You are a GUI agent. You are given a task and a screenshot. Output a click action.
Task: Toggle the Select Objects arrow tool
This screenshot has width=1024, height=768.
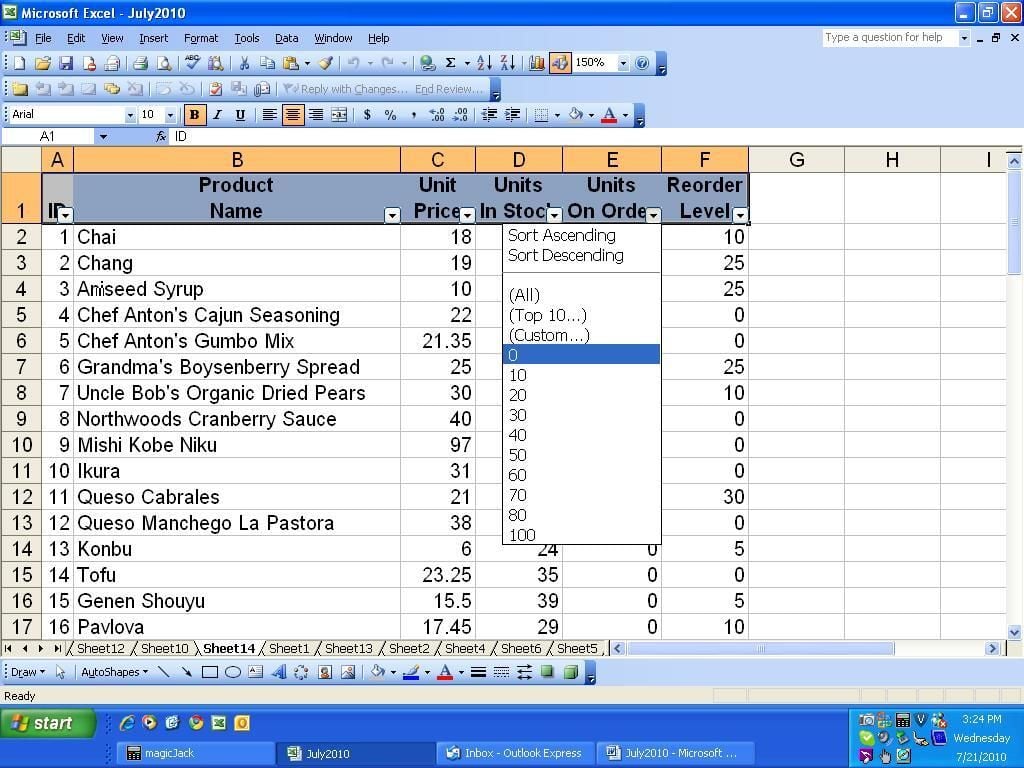[60, 672]
